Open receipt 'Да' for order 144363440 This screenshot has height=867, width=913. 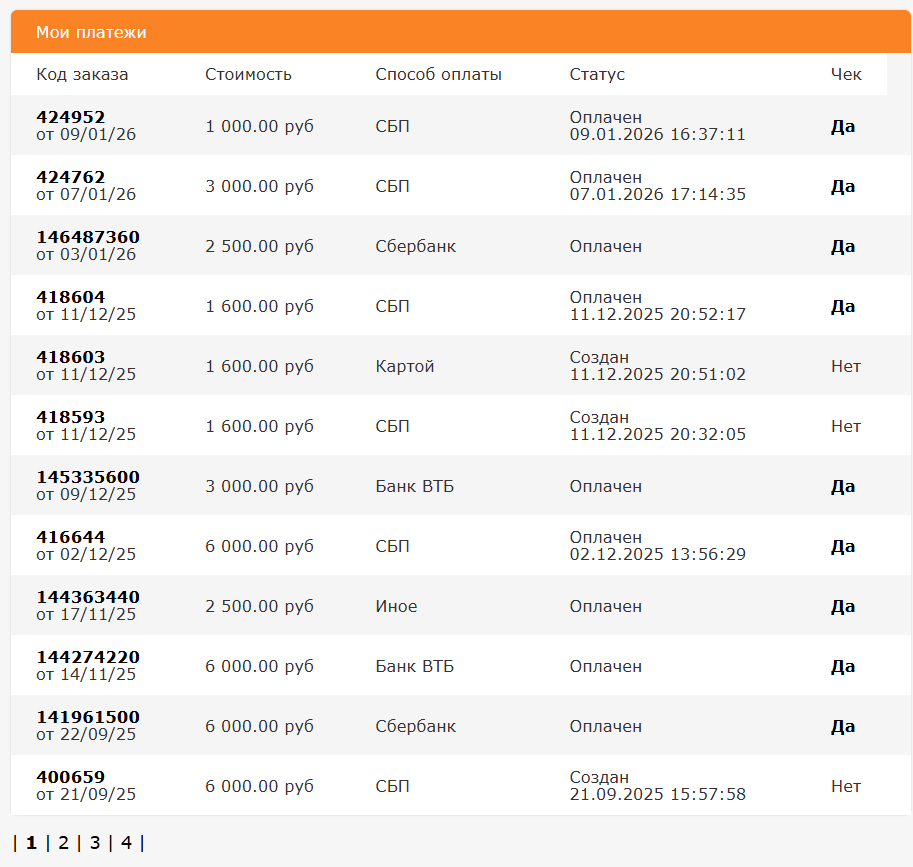[x=843, y=607]
